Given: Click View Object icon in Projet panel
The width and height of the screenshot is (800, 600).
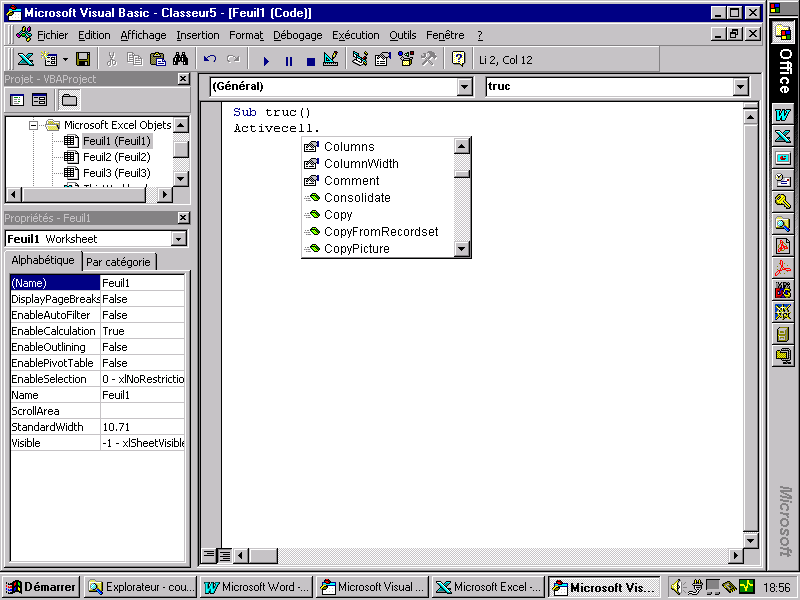Looking at the screenshot, I should [x=39, y=100].
